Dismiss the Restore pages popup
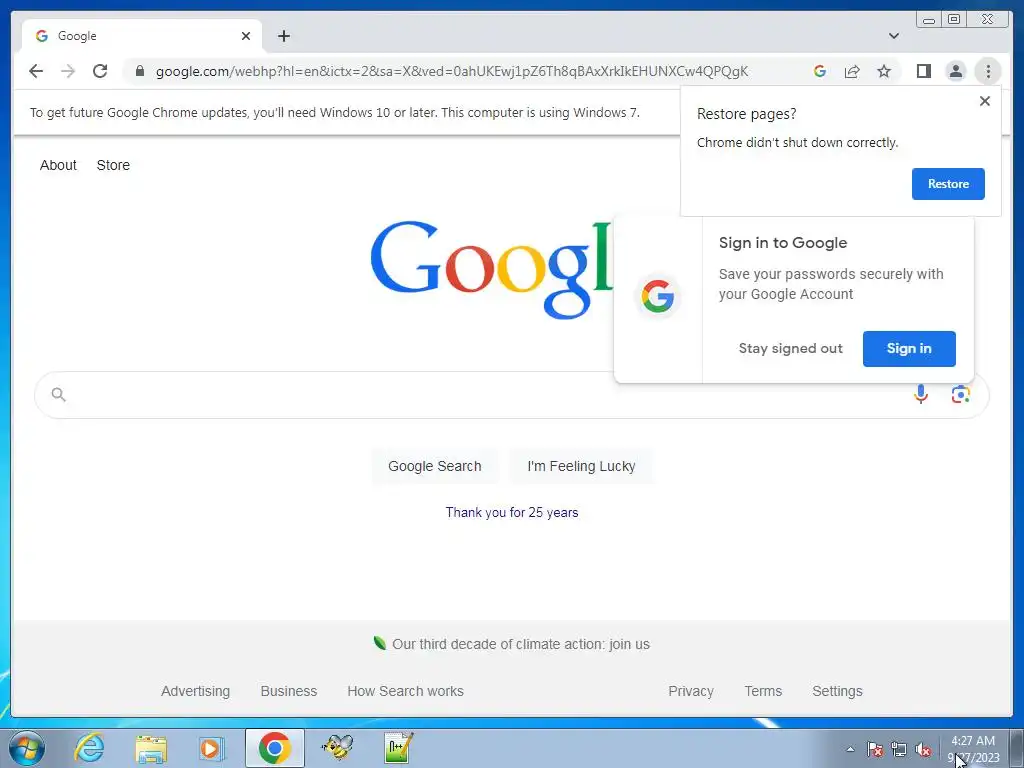 coord(985,101)
